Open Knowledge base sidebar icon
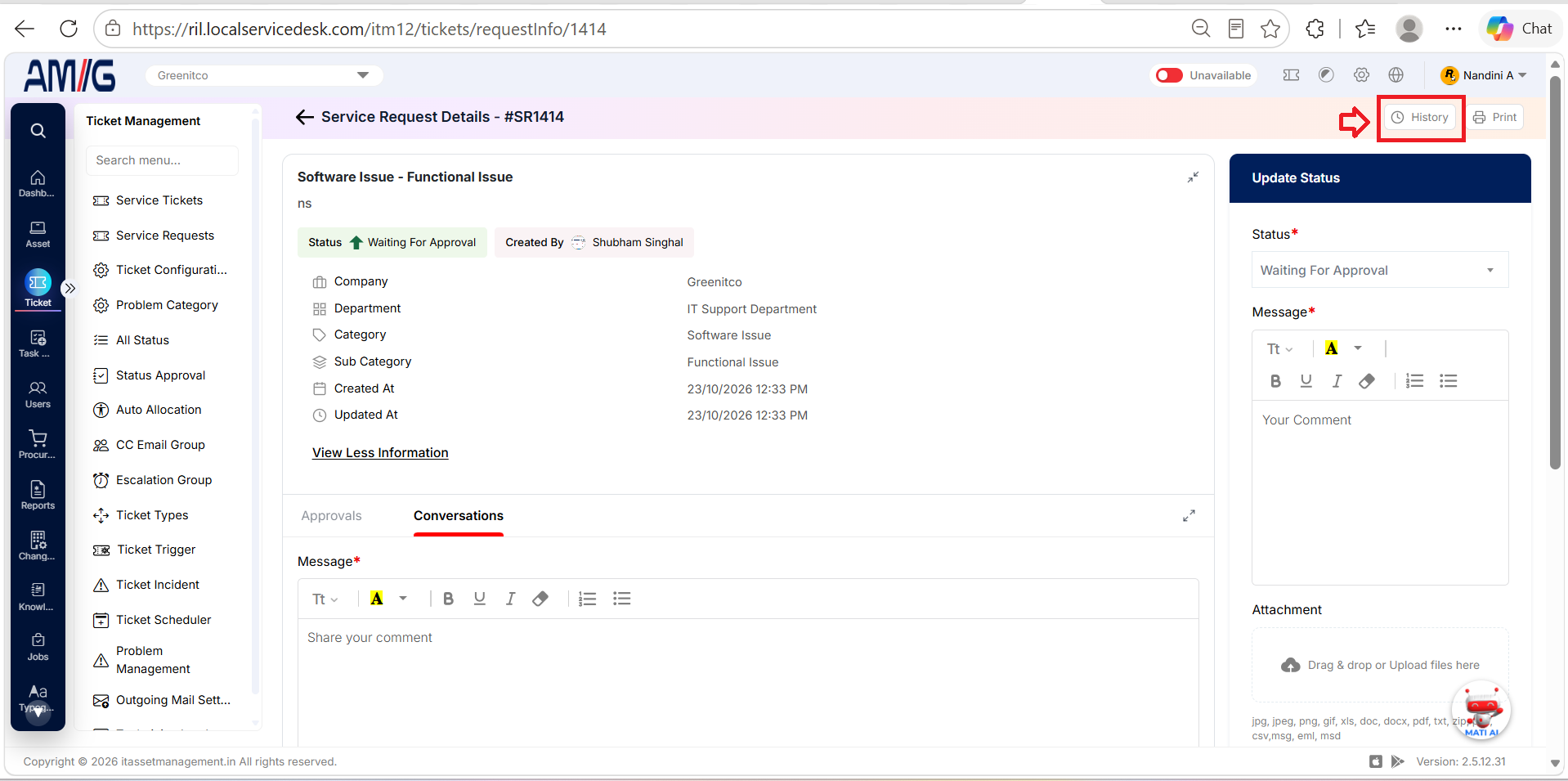1568x781 pixels. [38, 598]
